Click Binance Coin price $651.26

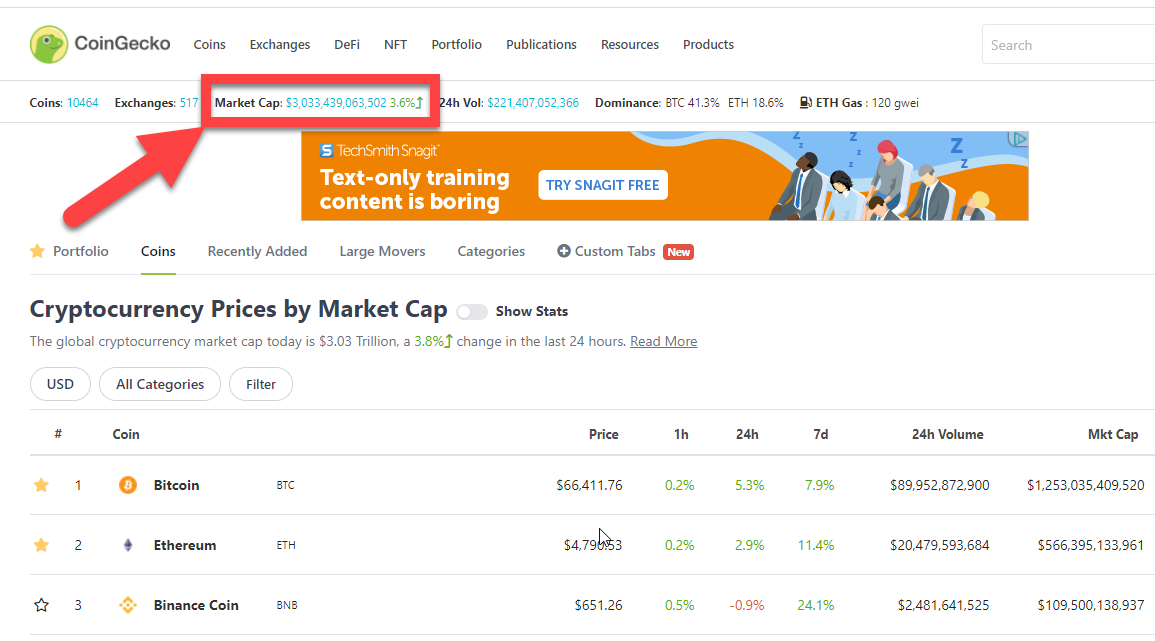coord(598,605)
